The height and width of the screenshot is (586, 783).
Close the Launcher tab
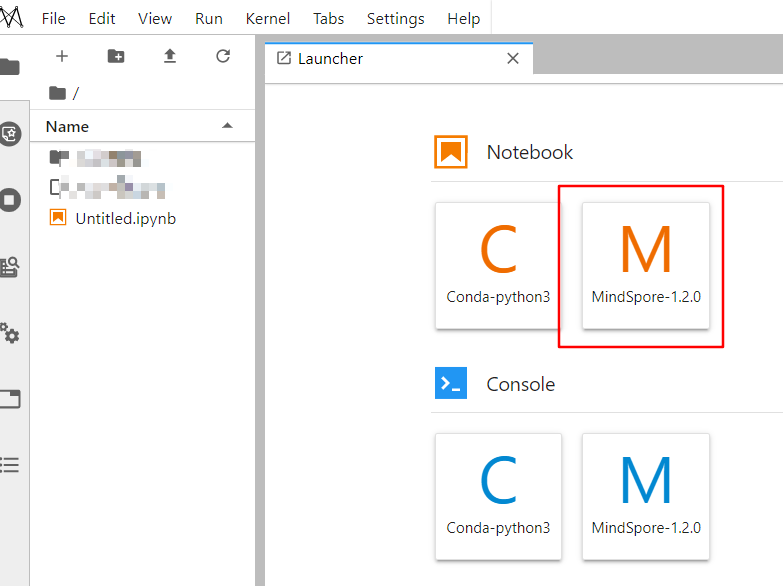pyautogui.click(x=513, y=59)
